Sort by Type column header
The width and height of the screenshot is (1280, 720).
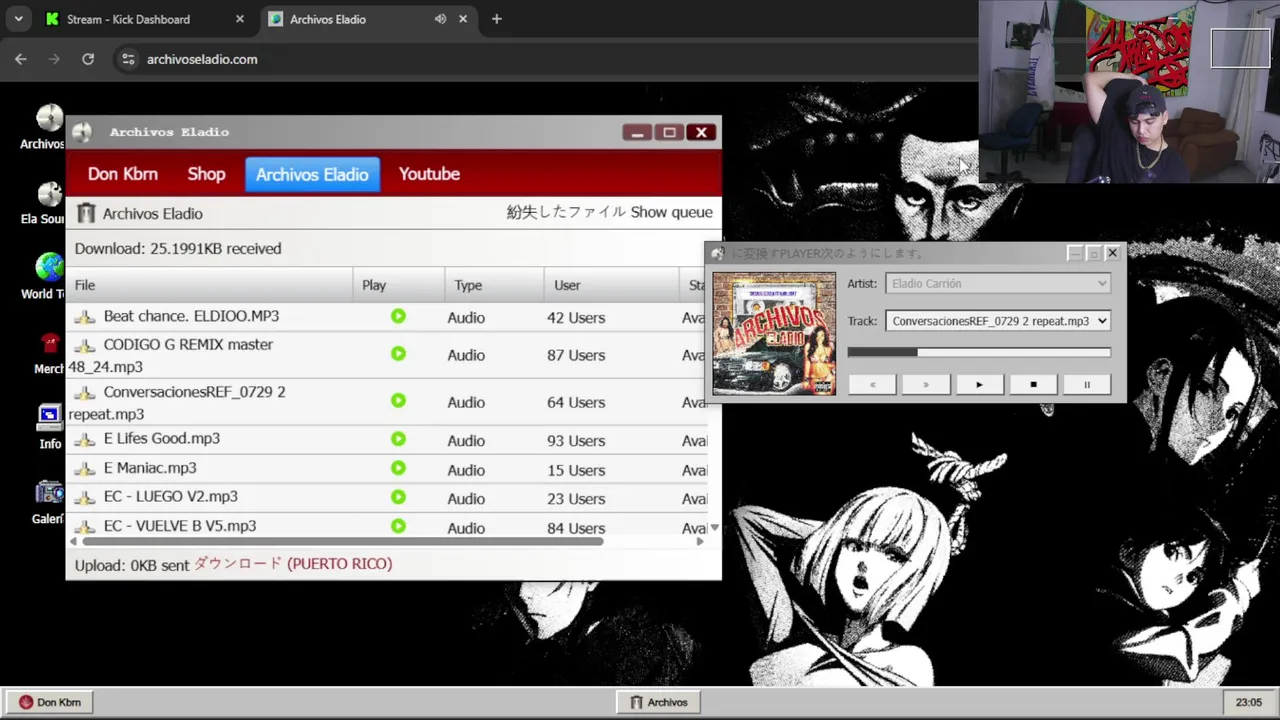[494, 285]
